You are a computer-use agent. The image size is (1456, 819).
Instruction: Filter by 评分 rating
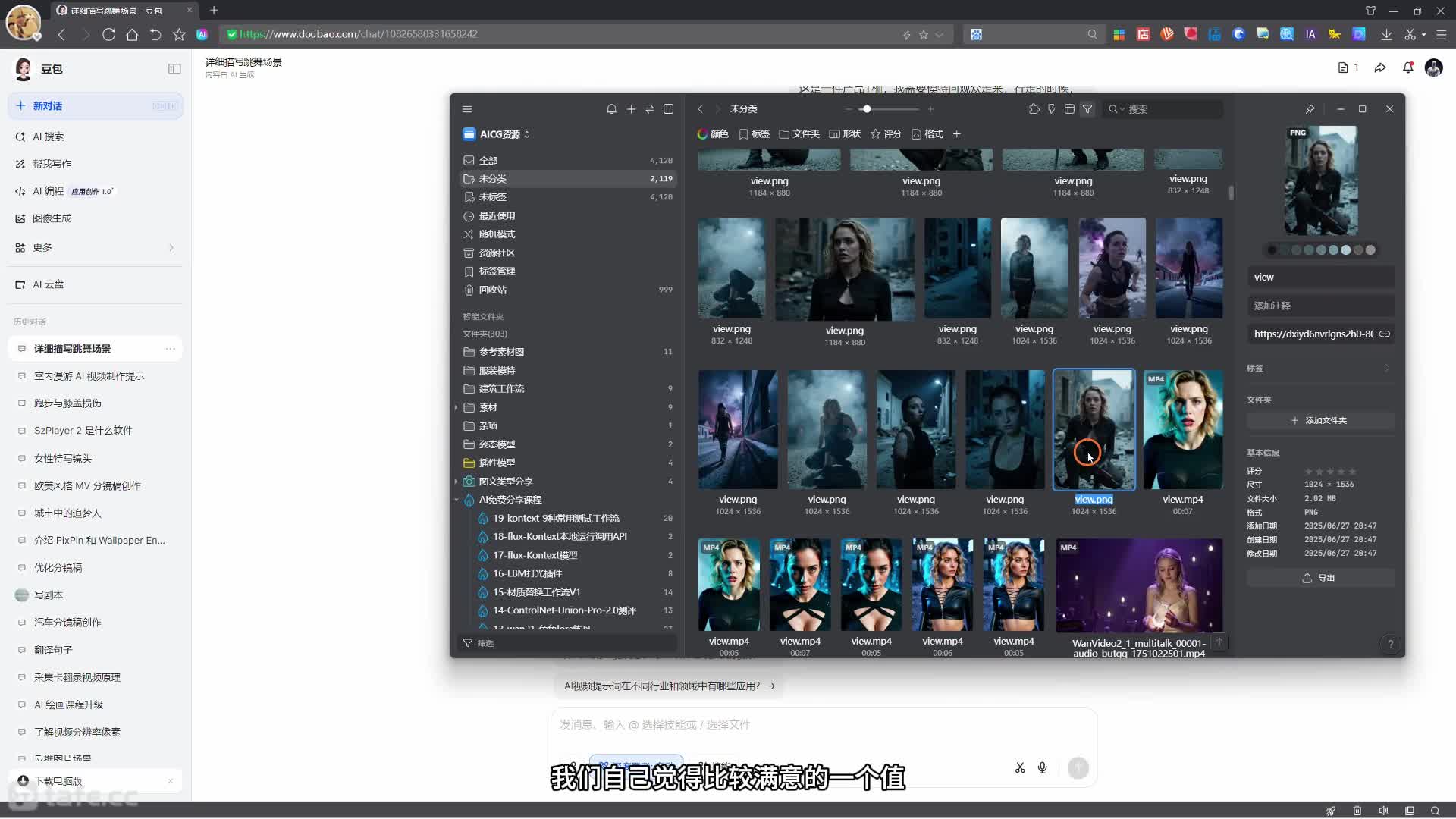click(x=886, y=134)
